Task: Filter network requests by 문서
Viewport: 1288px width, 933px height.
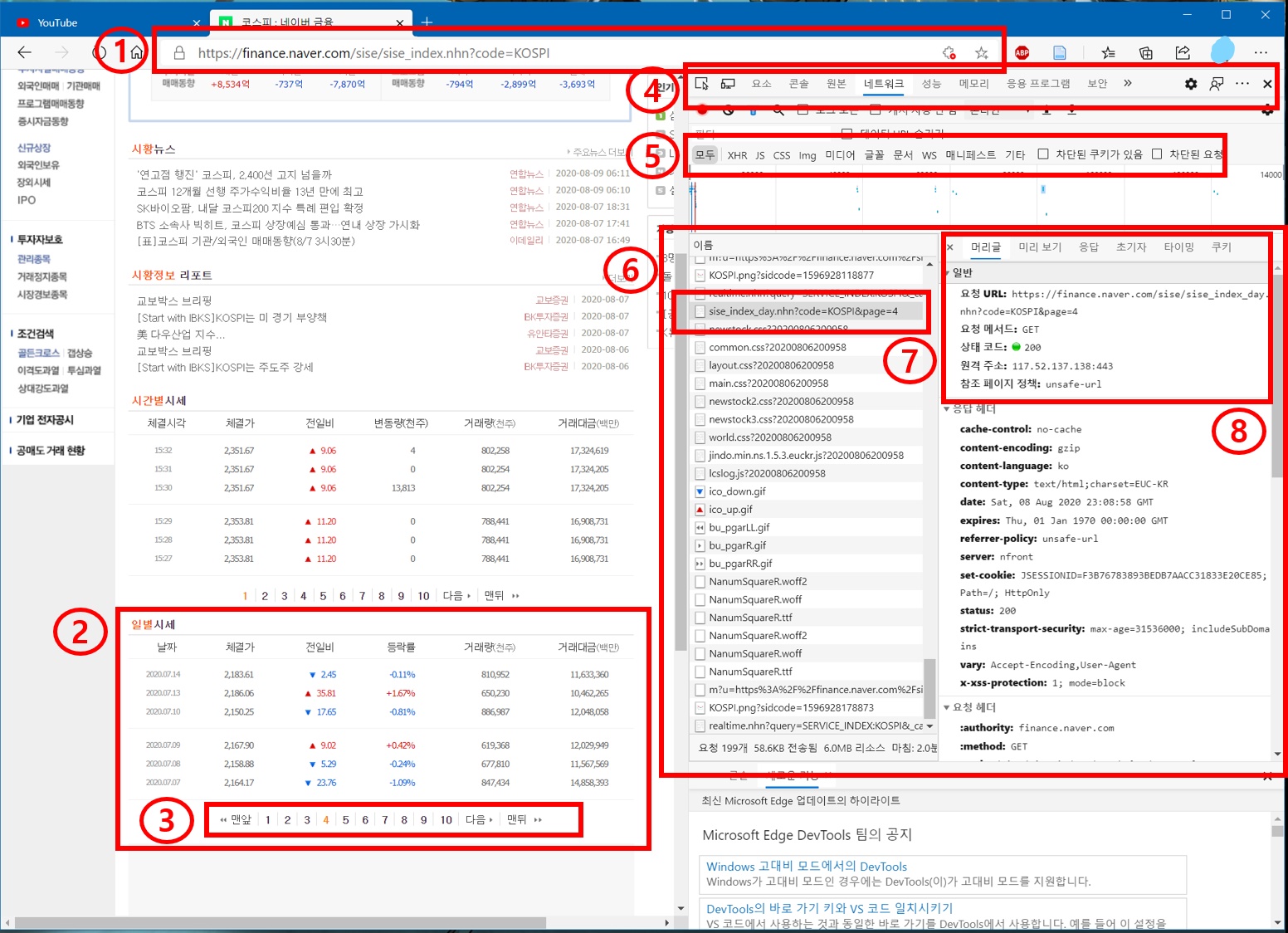Action: point(903,155)
